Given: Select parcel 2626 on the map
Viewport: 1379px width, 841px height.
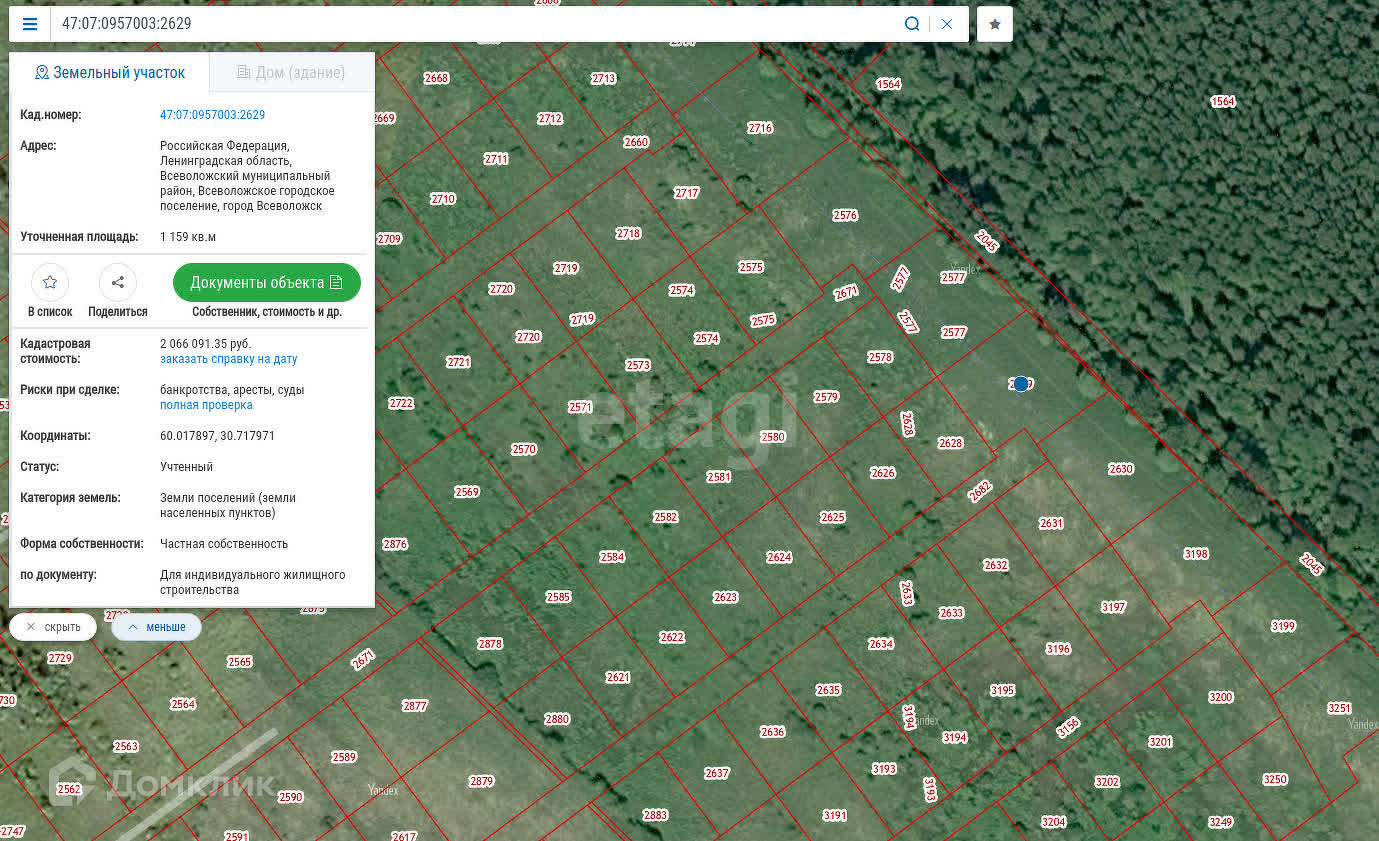Looking at the screenshot, I should (x=883, y=473).
